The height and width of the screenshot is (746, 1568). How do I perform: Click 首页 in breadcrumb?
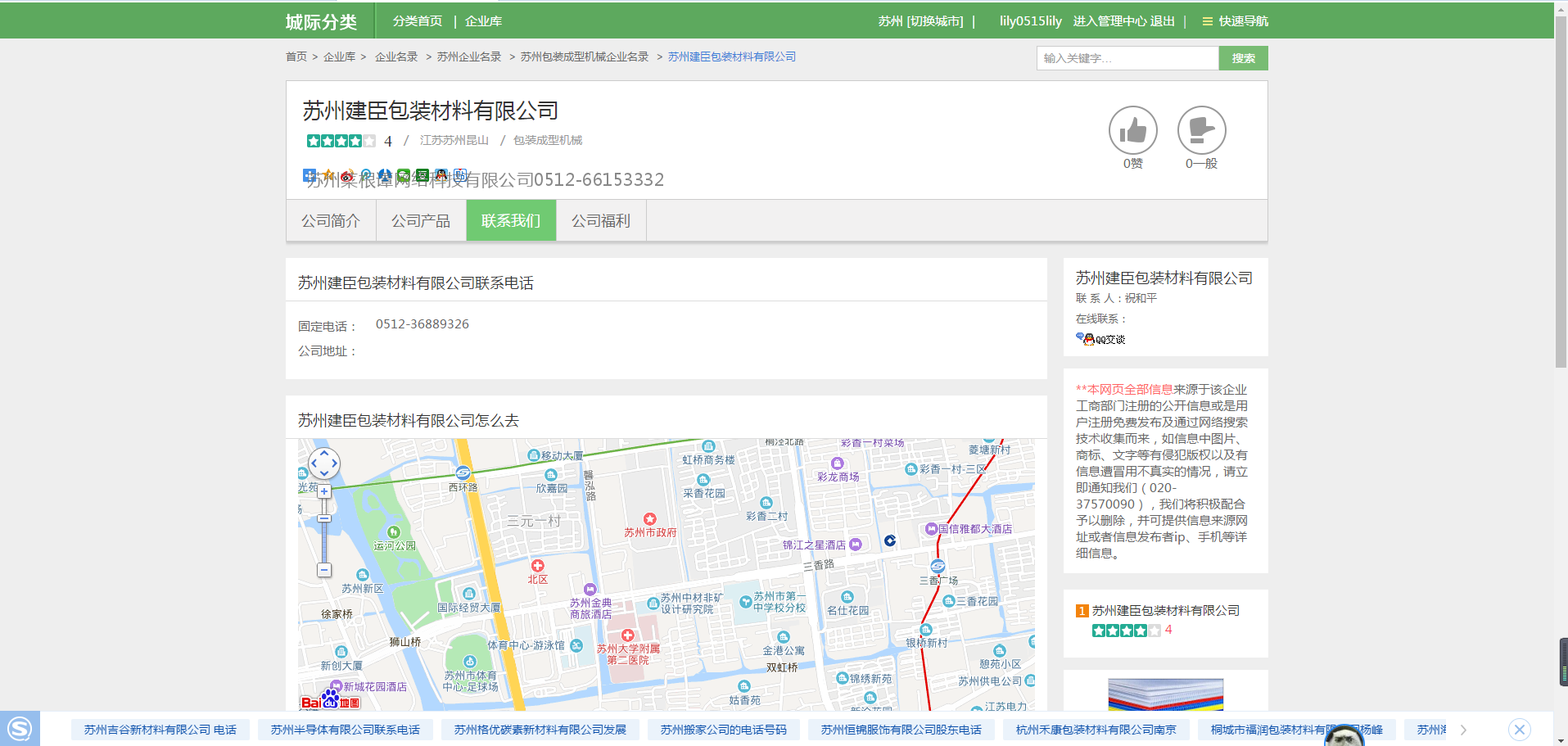[296, 57]
